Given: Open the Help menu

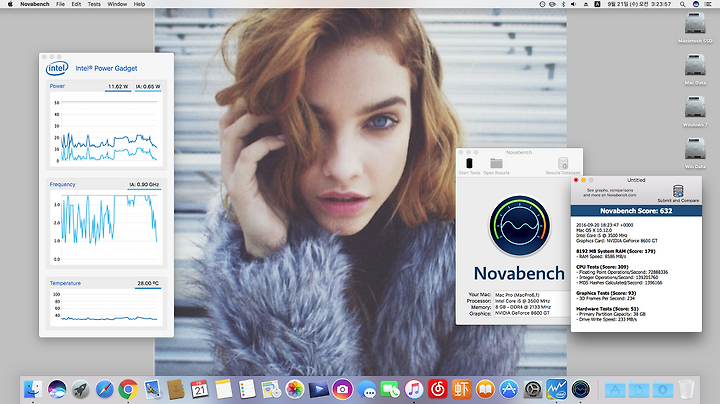Looking at the screenshot, I should (x=139, y=4).
